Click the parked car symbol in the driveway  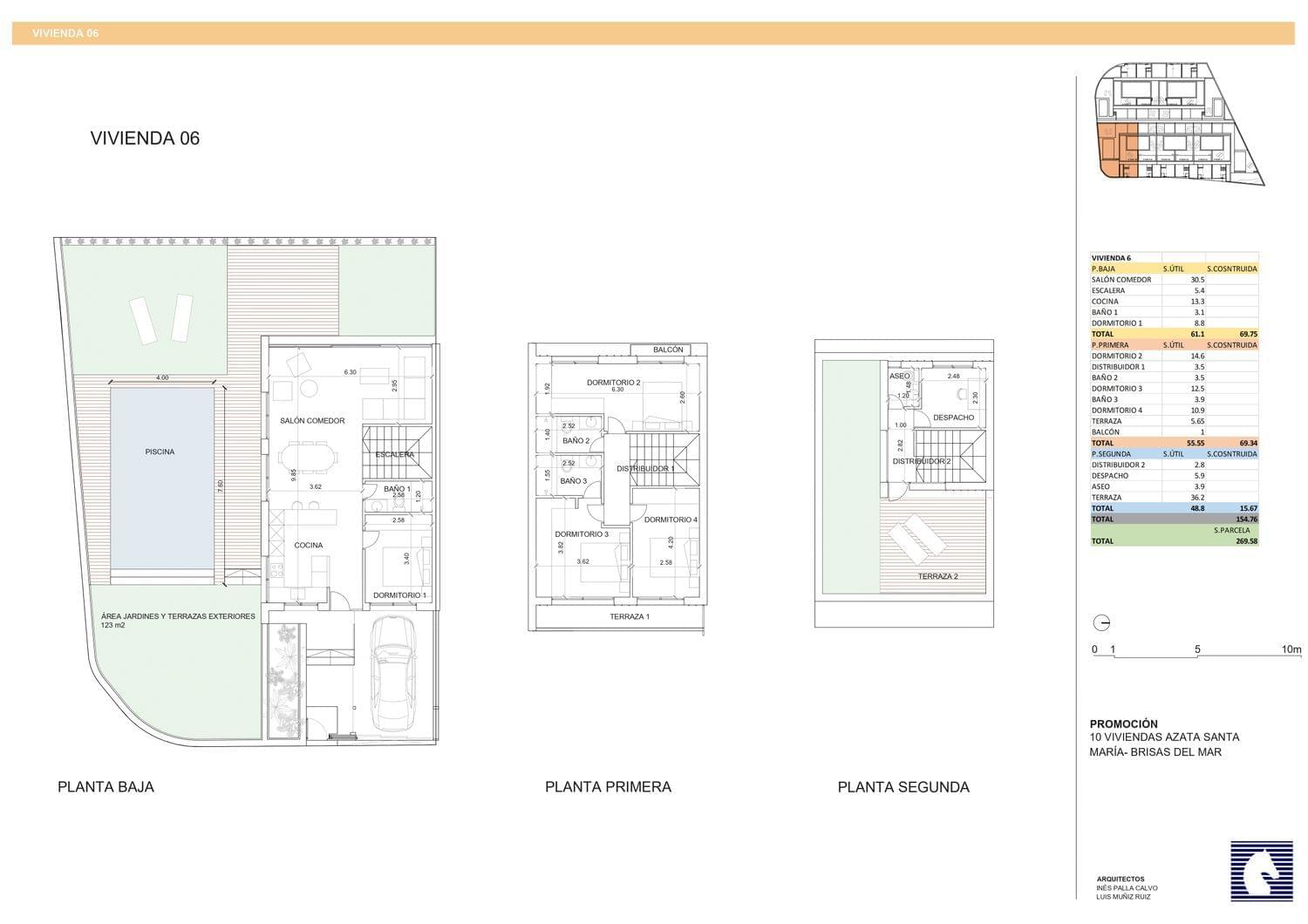coord(393,675)
